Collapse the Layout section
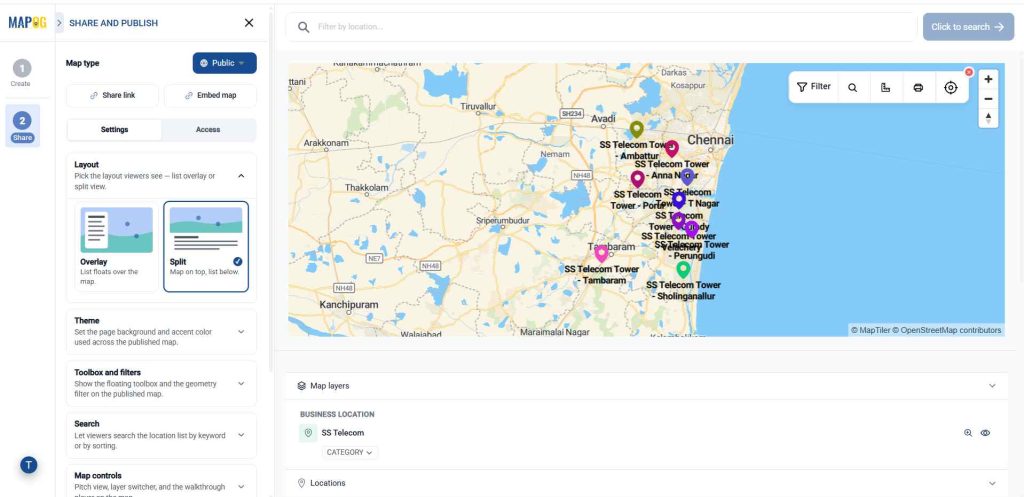Viewport: 1024px width, 497px height. [x=241, y=176]
